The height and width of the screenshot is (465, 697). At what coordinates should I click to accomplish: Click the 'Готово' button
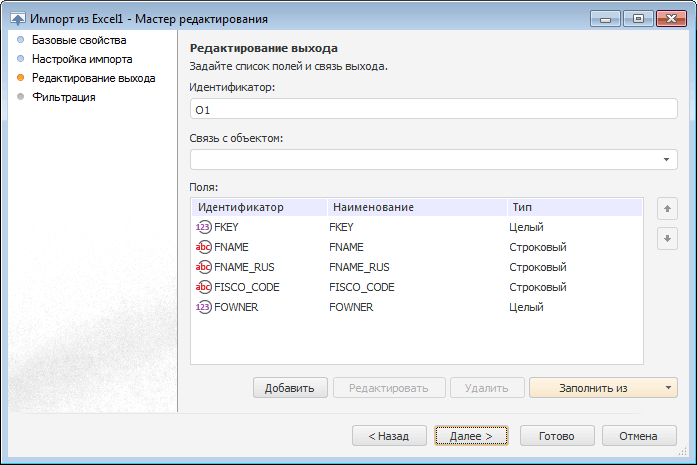[556, 436]
